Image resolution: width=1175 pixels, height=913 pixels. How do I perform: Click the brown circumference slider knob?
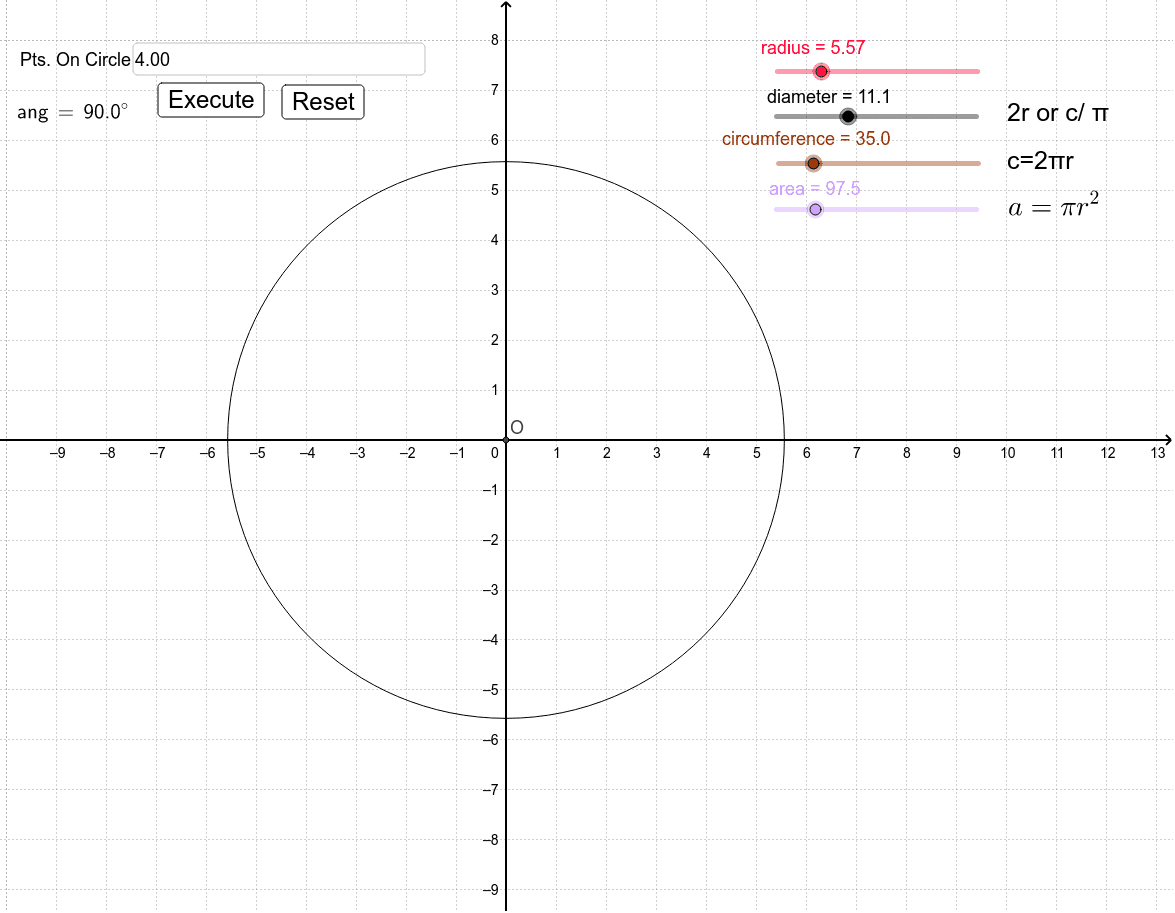click(x=813, y=163)
